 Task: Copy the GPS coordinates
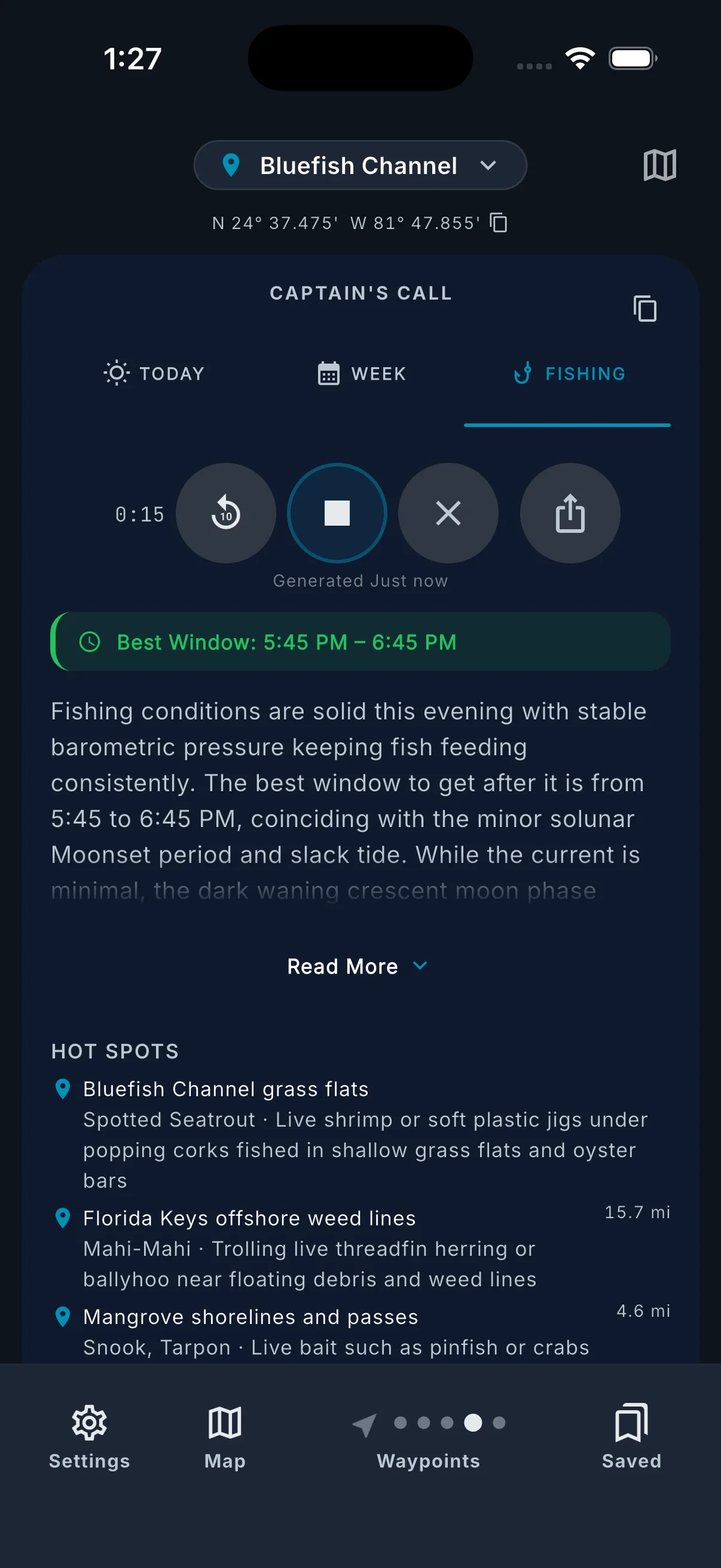click(499, 223)
